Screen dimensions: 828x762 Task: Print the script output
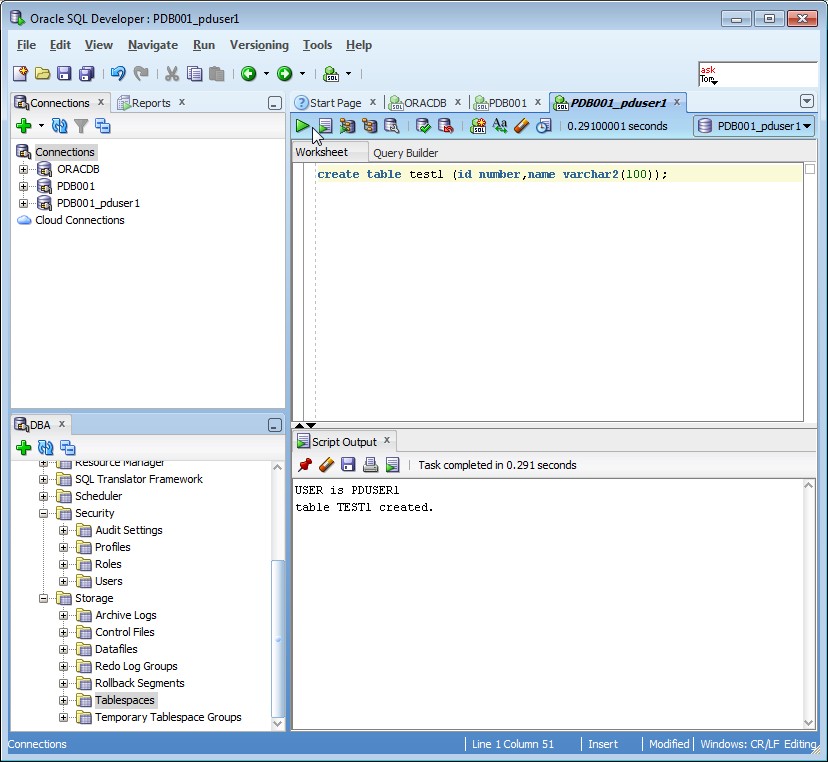tap(369, 465)
